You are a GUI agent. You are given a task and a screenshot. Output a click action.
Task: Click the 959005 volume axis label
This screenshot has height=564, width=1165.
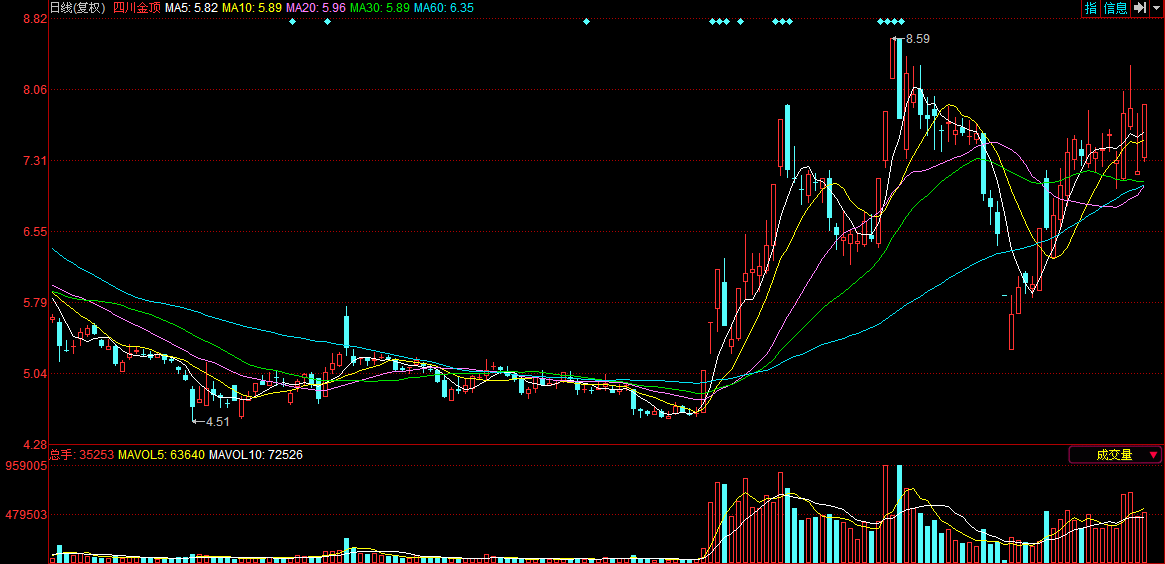[x=27, y=466]
